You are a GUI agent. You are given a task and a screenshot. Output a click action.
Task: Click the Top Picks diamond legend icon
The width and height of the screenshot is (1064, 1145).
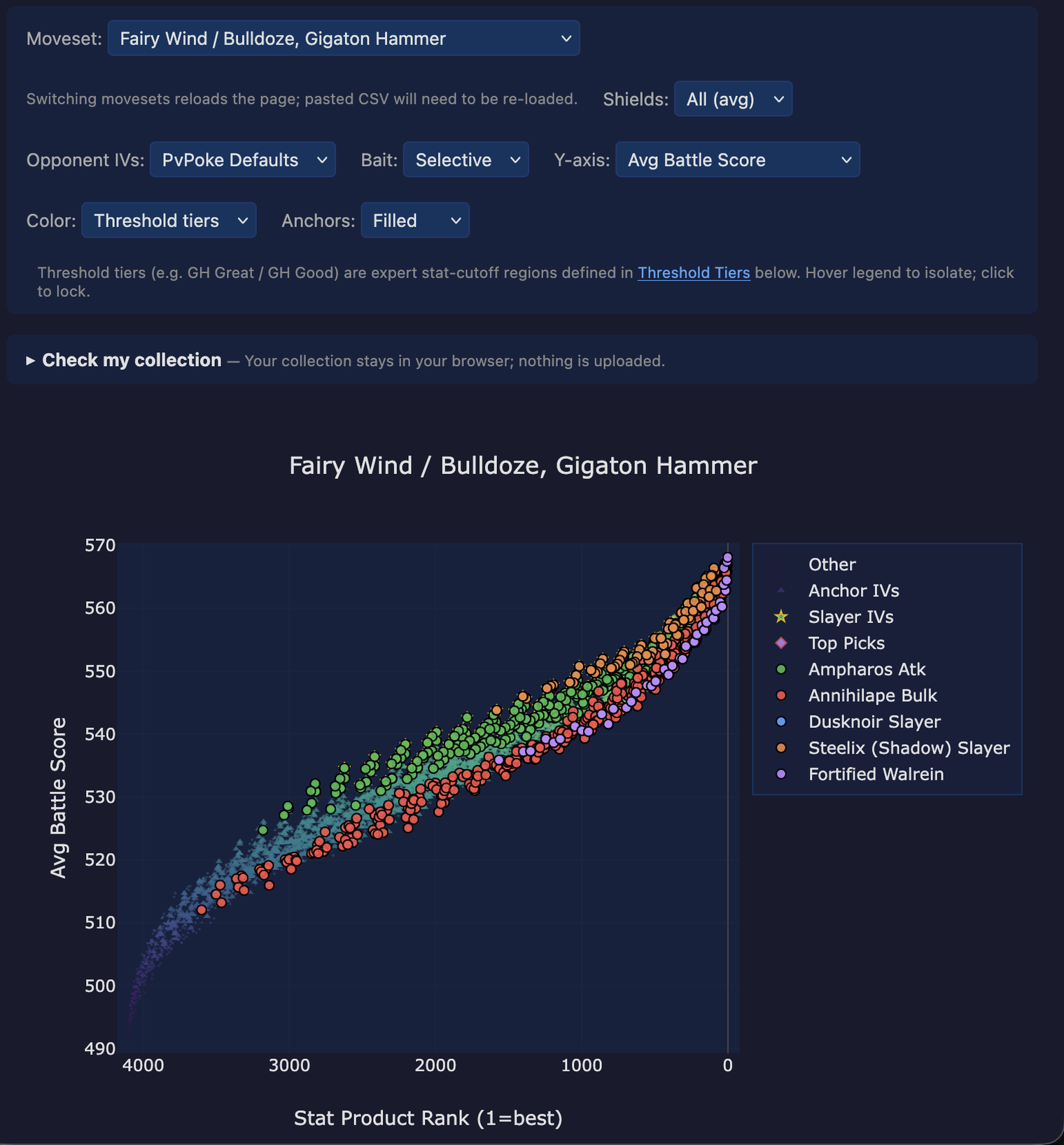pos(781,643)
